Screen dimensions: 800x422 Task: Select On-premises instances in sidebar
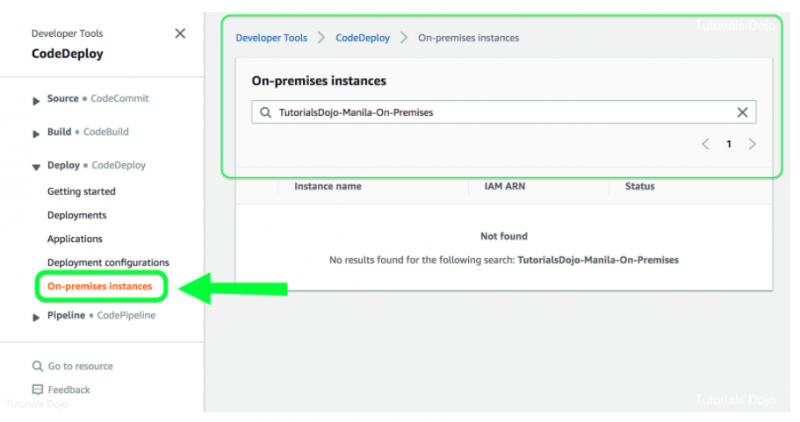point(100,287)
